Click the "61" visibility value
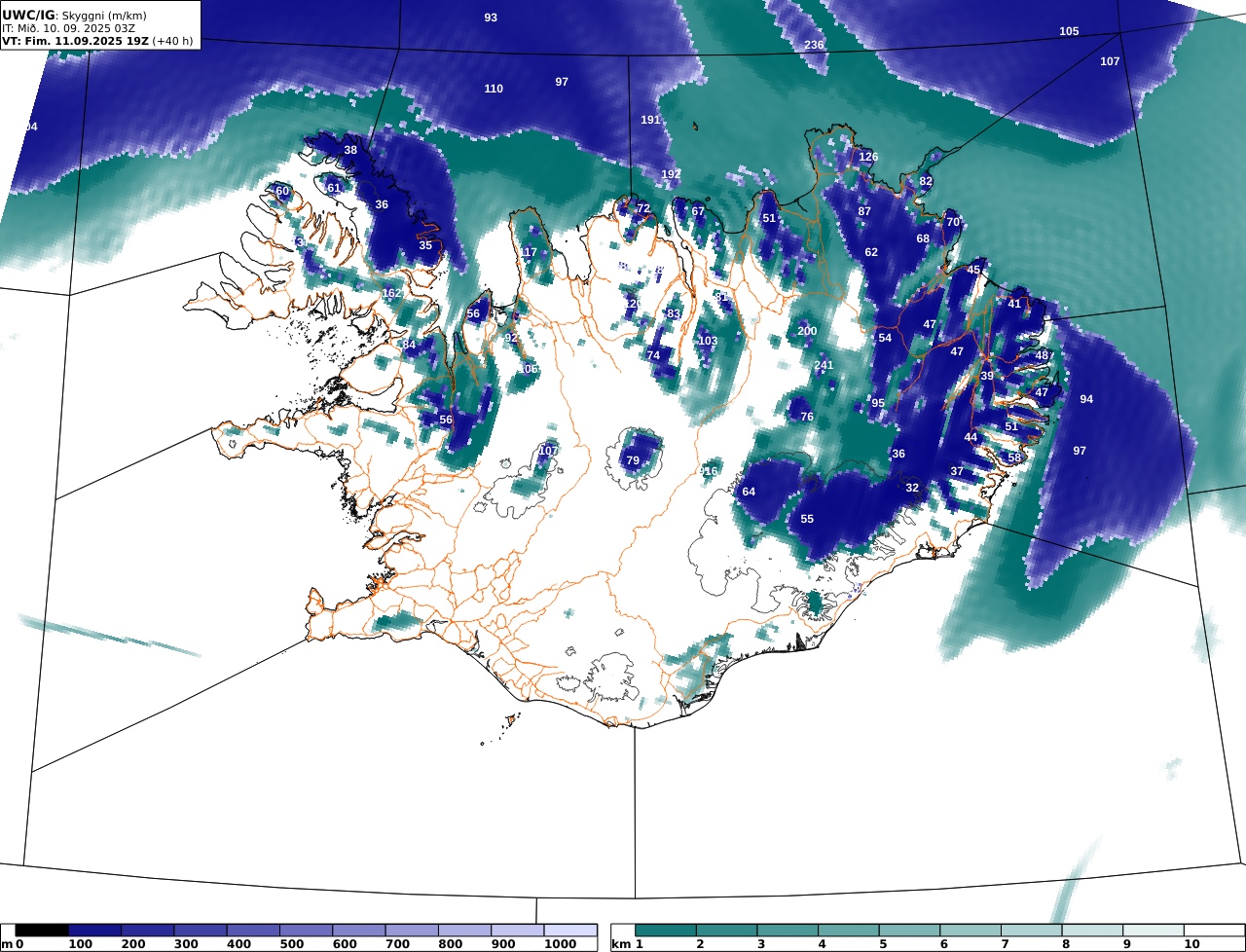This screenshot has height=952, width=1246. (334, 188)
